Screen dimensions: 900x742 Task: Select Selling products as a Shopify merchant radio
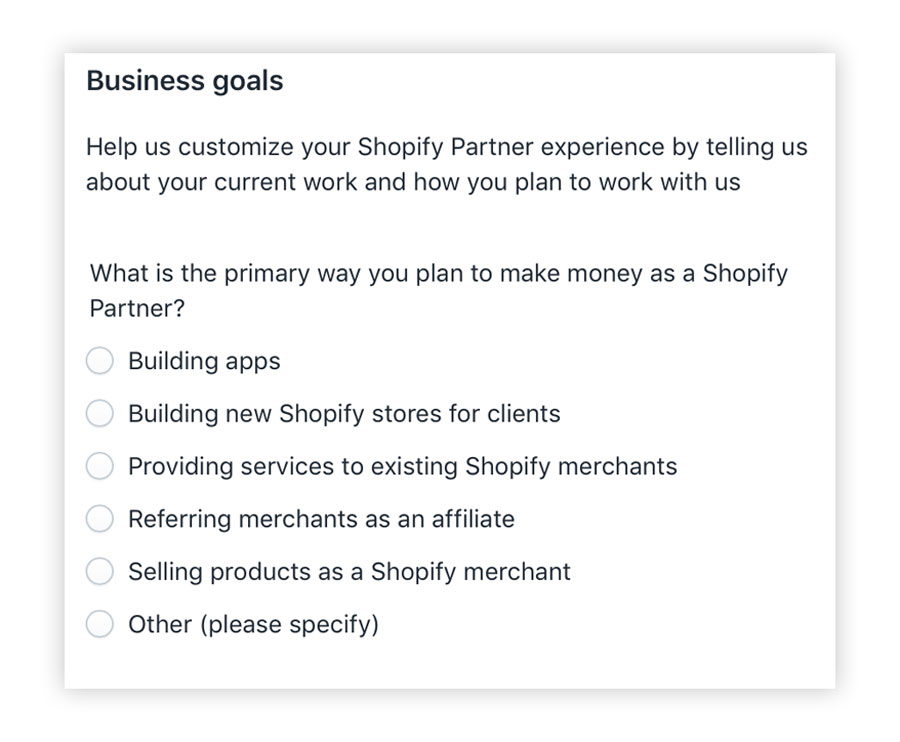[99, 572]
